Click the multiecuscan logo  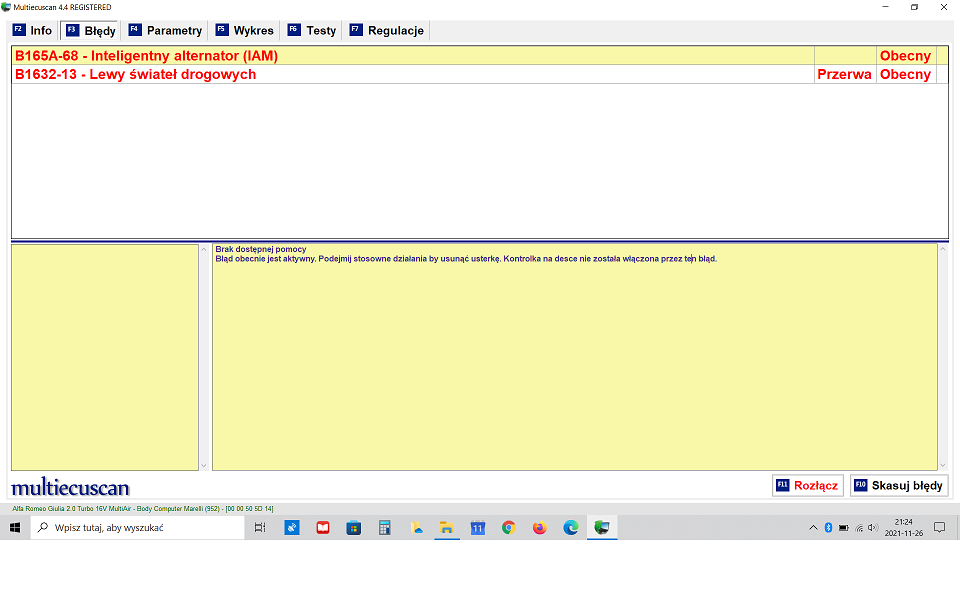pyautogui.click(x=70, y=487)
